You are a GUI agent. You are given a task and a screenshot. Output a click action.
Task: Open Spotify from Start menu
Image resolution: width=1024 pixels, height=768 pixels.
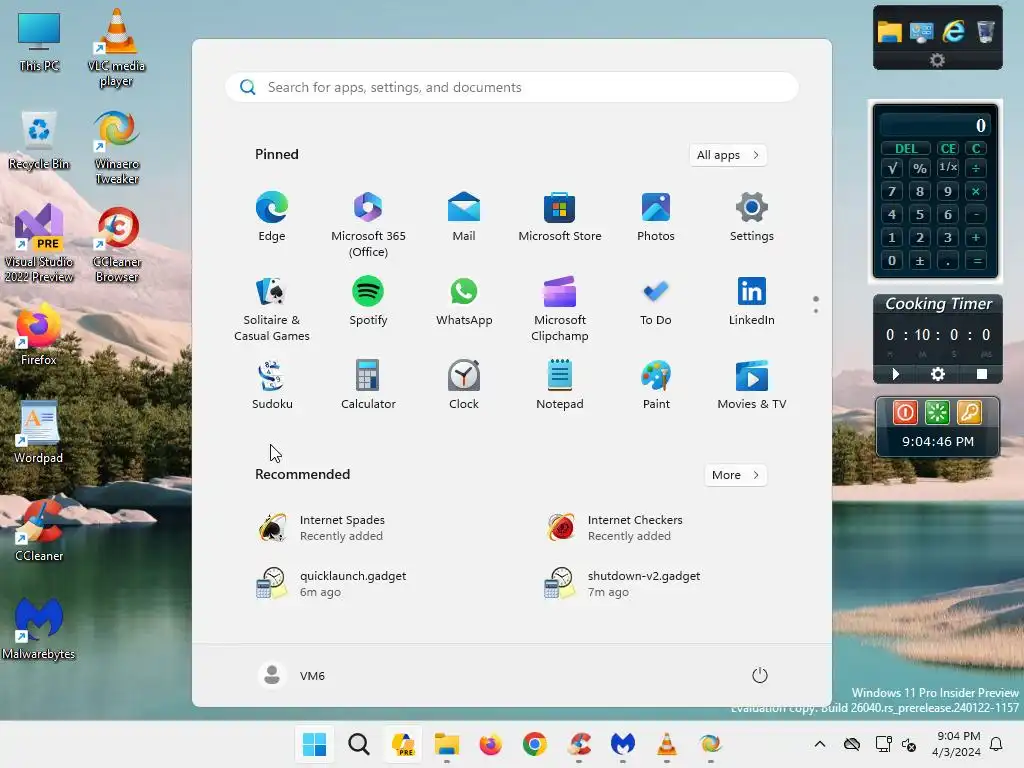pyautogui.click(x=368, y=301)
